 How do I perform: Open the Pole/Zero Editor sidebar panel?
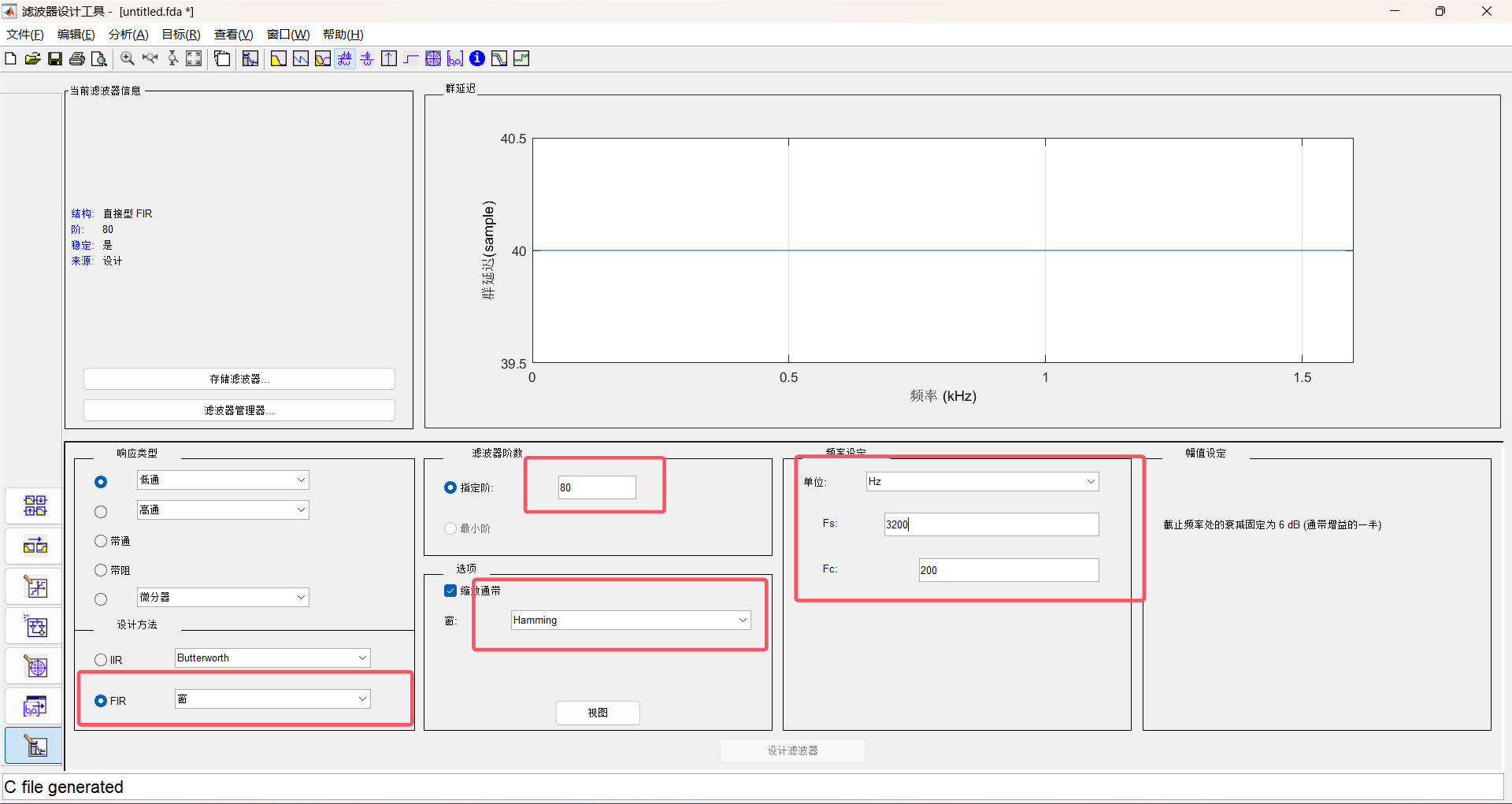point(35,667)
